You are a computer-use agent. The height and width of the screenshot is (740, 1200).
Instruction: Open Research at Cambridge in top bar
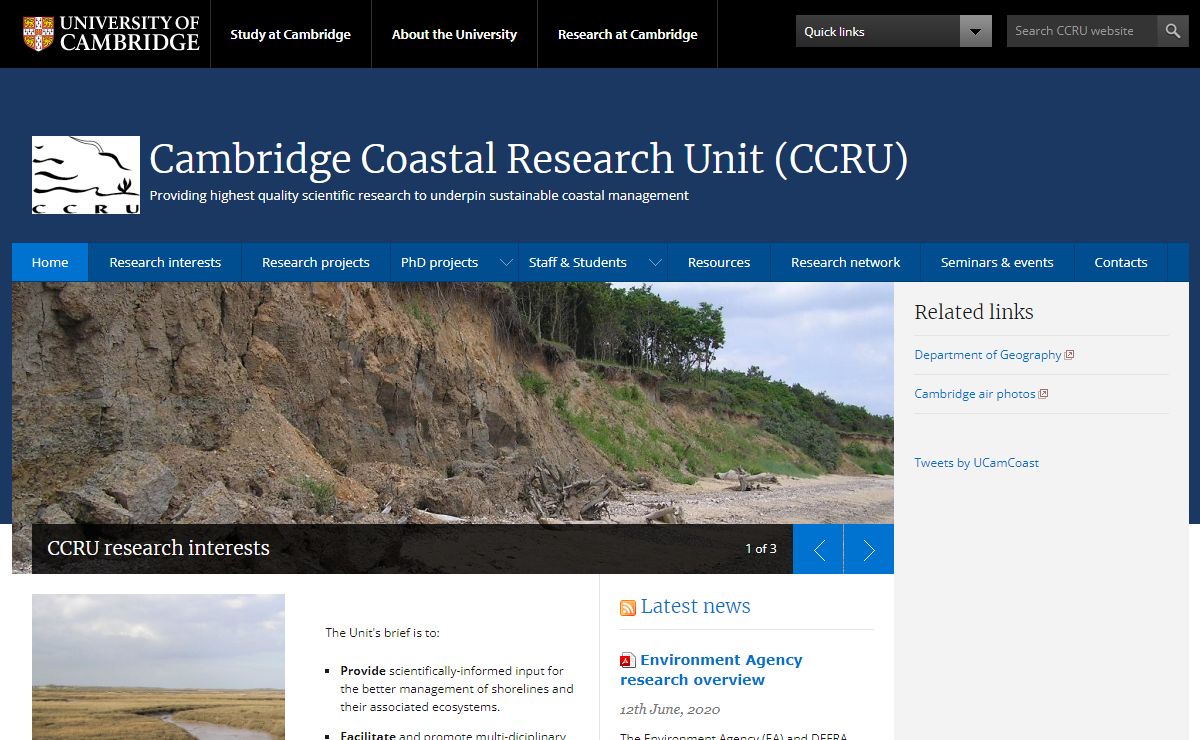[628, 34]
